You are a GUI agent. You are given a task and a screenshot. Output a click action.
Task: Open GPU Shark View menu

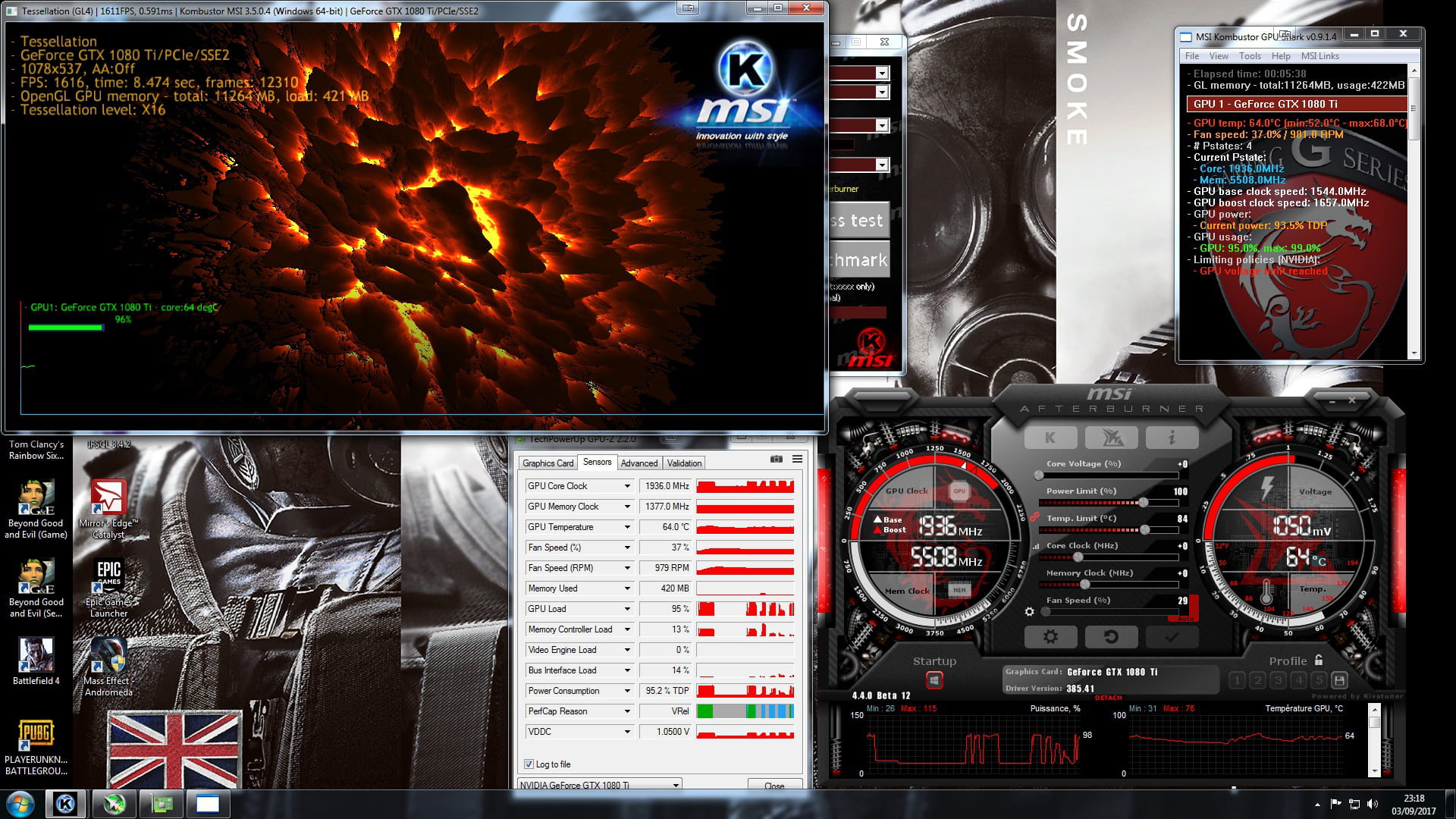pos(1219,56)
